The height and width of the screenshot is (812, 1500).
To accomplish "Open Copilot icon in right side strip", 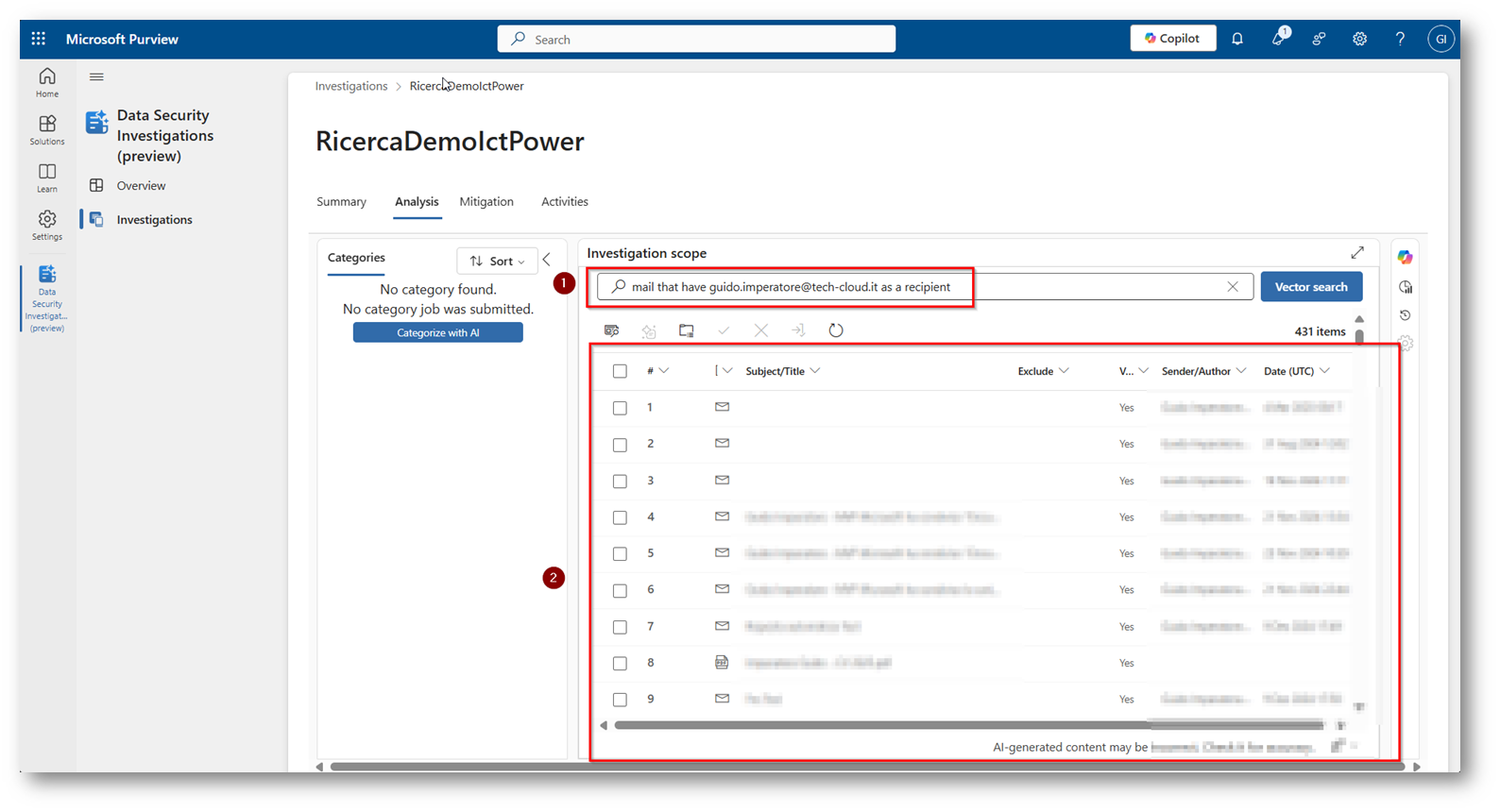I will click(1406, 257).
